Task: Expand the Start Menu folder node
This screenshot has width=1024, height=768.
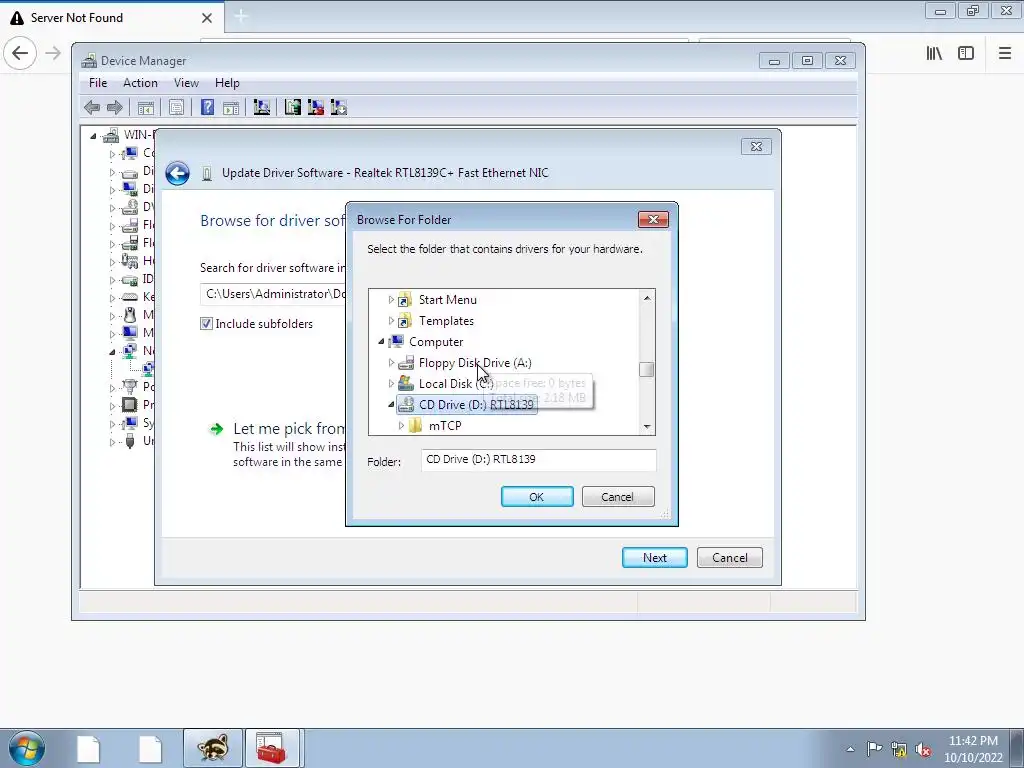Action: tap(391, 300)
